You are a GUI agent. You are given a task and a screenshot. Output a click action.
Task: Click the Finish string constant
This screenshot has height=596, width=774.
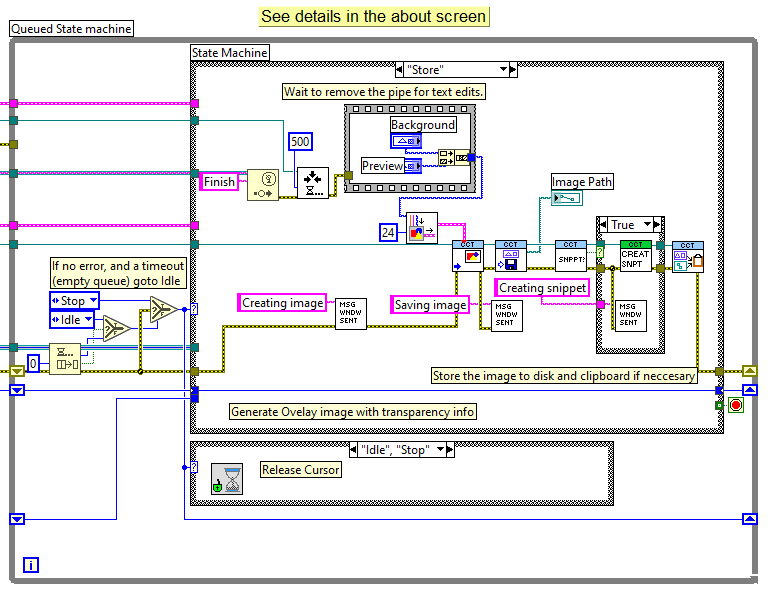point(219,182)
